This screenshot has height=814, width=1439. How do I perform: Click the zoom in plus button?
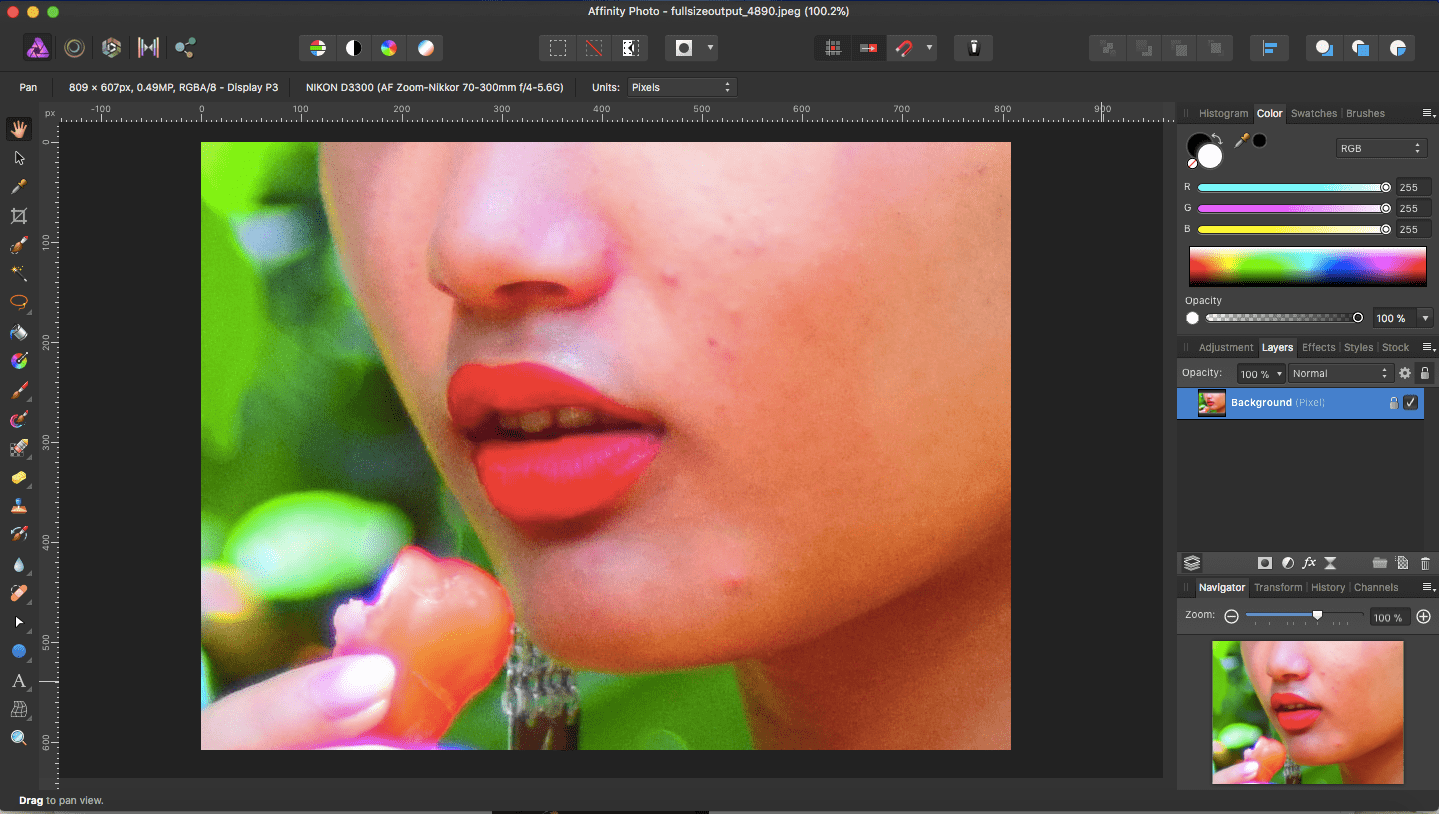pyautogui.click(x=1424, y=617)
